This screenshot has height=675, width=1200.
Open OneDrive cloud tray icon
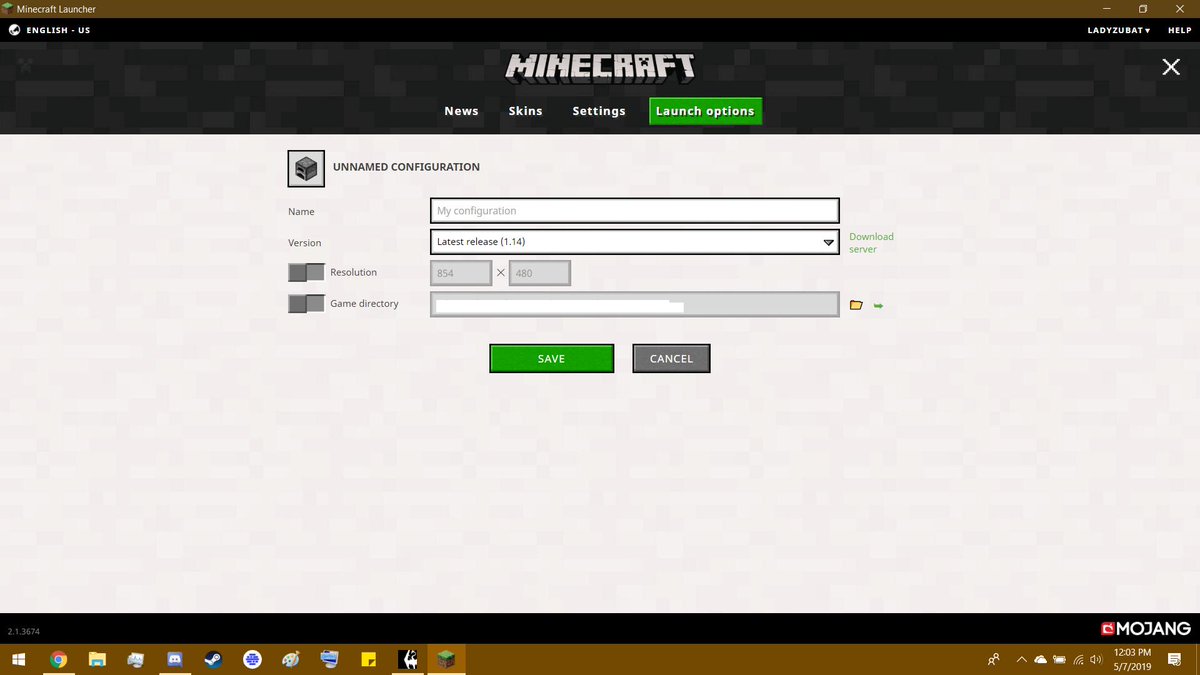1040,660
